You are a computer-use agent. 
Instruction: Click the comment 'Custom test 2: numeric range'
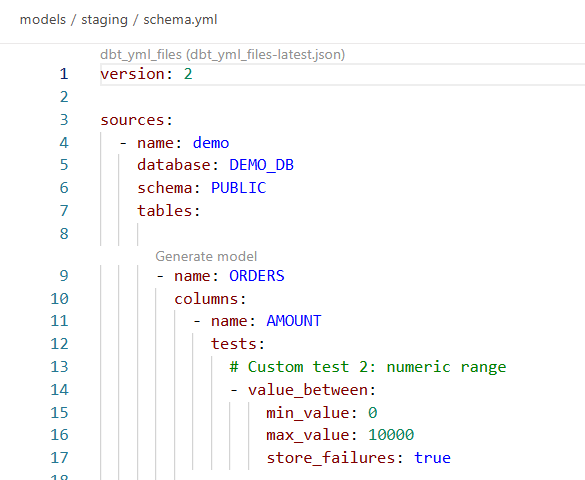point(377,367)
